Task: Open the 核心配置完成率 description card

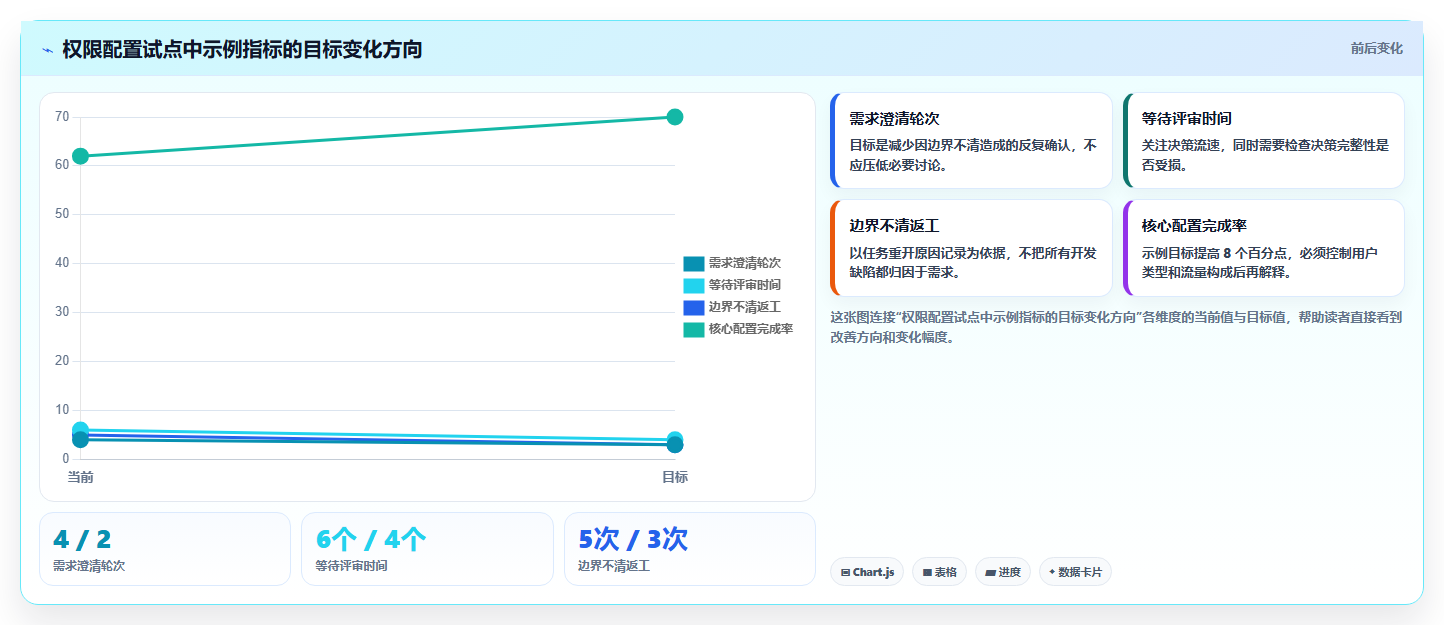Action: (1264, 248)
